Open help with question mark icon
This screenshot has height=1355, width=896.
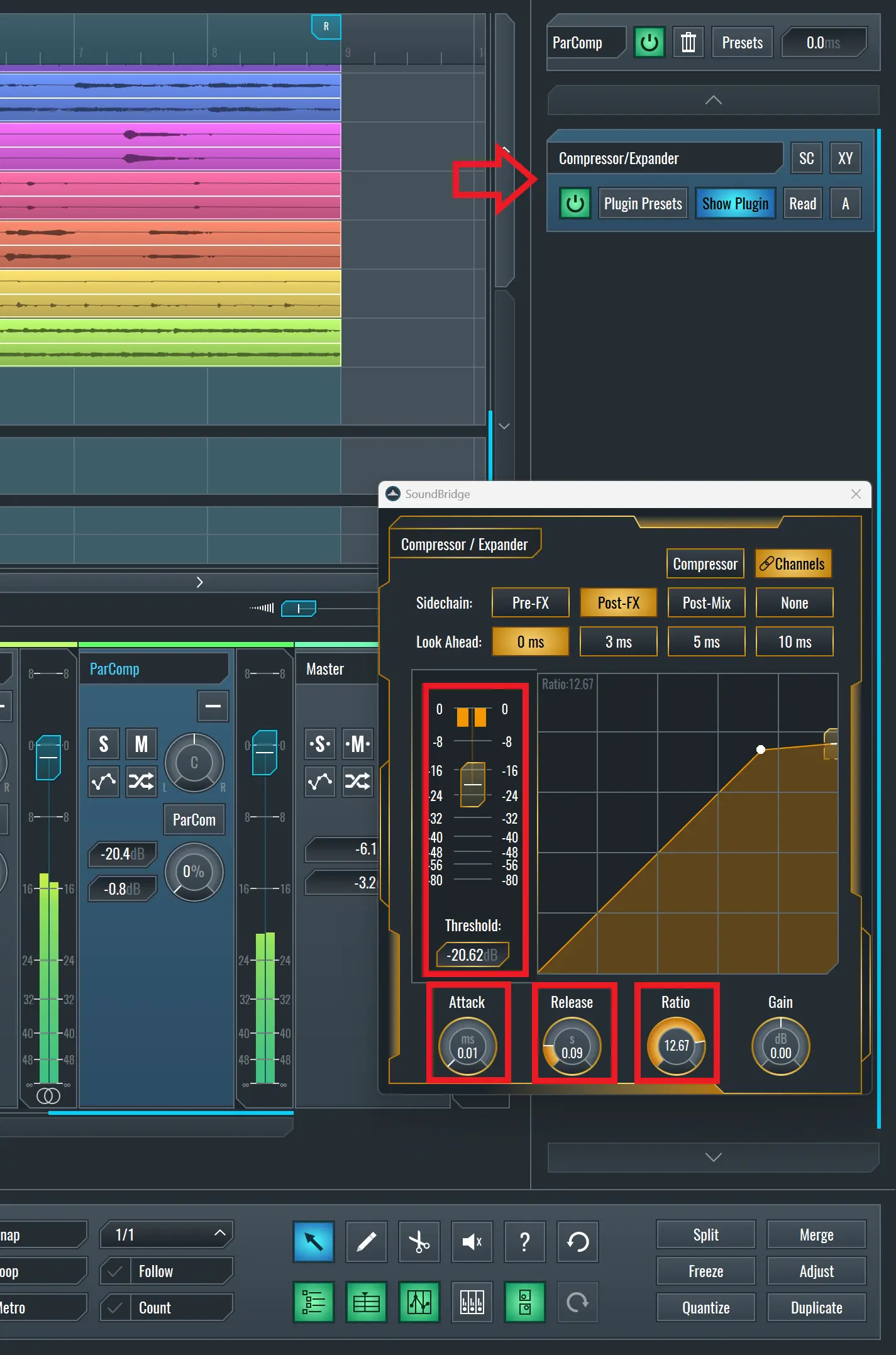click(x=524, y=1242)
